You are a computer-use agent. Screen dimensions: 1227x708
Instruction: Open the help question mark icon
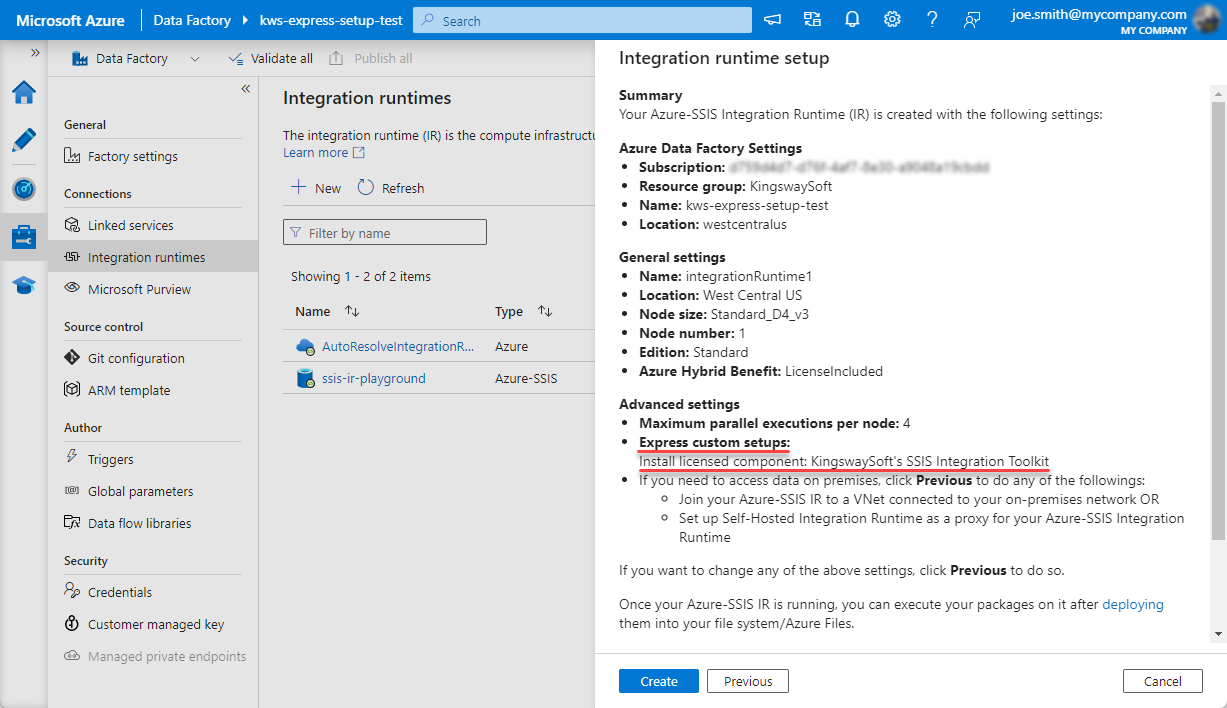pos(932,20)
